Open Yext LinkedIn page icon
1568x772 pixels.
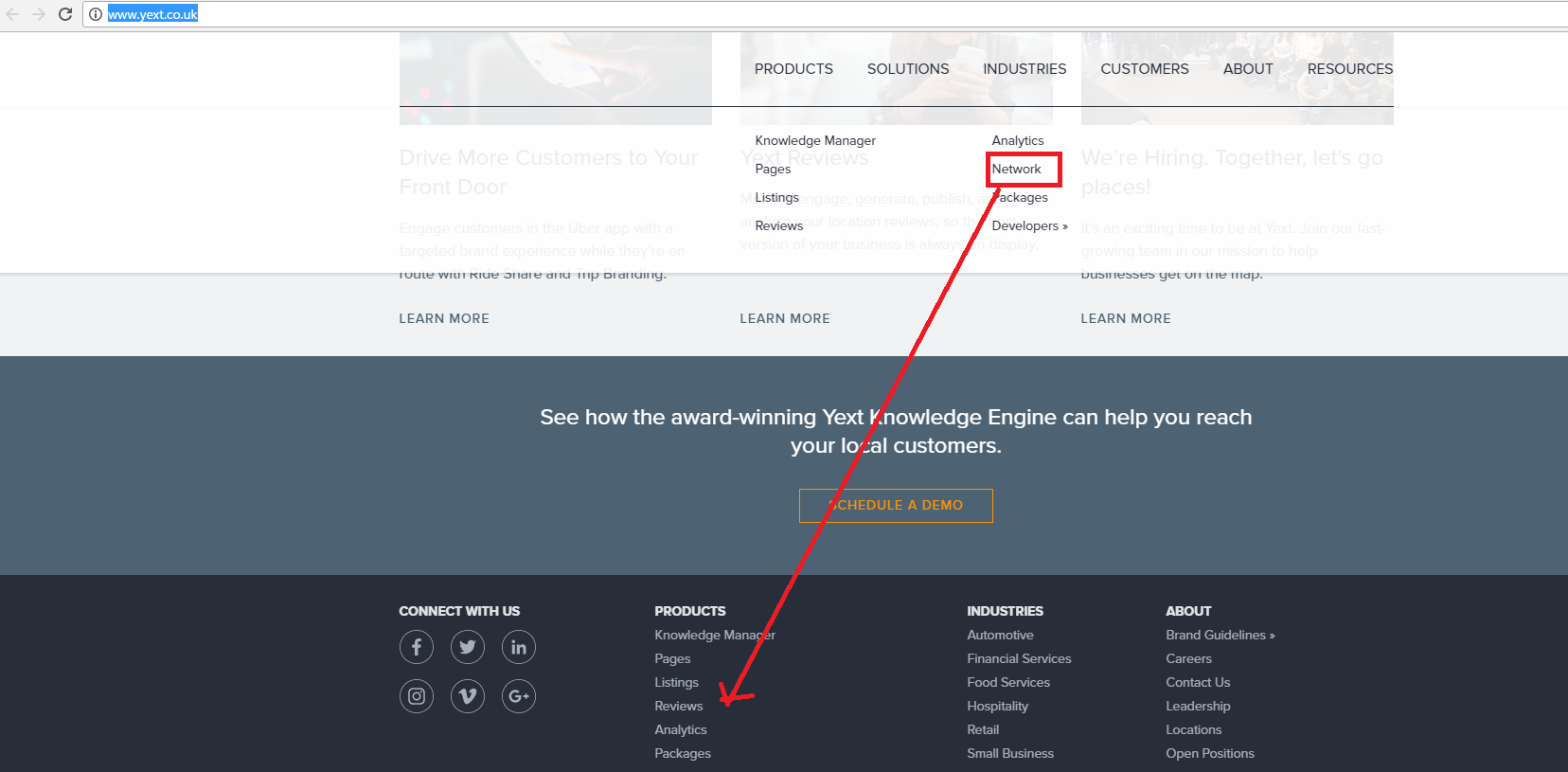coord(519,647)
